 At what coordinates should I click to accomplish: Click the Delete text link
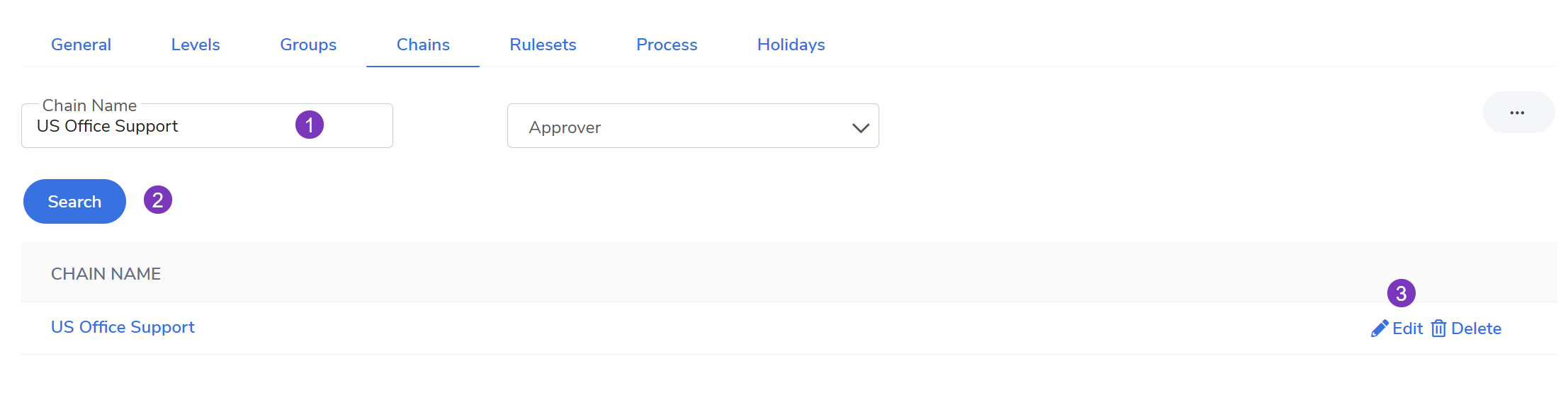[1476, 328]
